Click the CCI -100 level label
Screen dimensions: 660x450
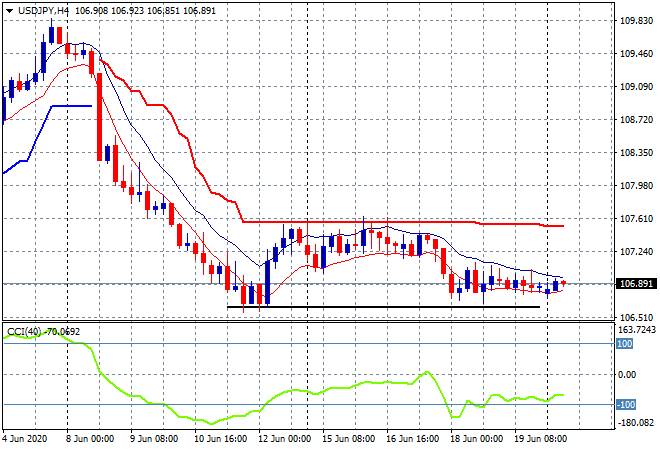tap(626, 405)
